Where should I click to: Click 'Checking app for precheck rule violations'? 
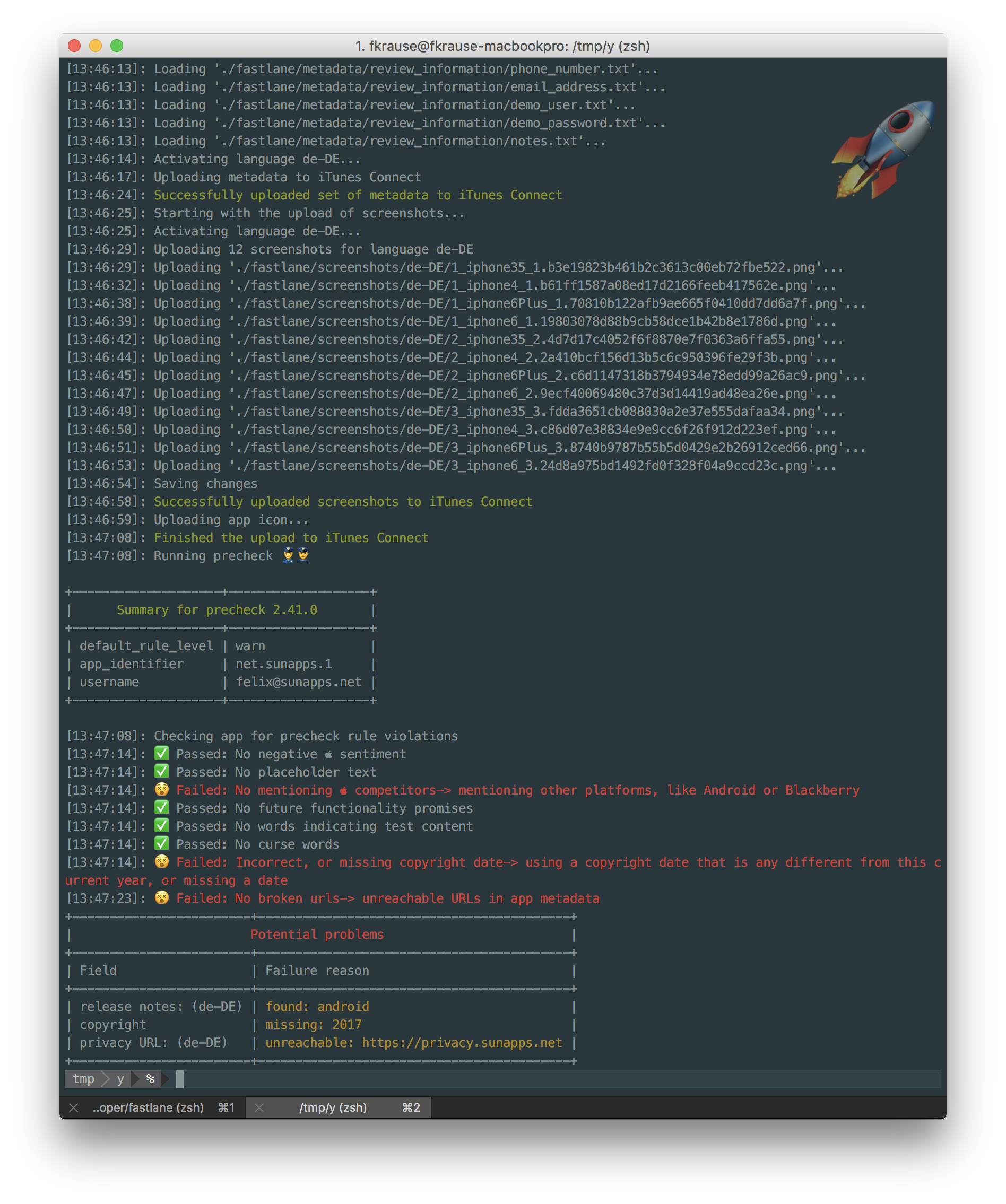[x=306, y=736]
